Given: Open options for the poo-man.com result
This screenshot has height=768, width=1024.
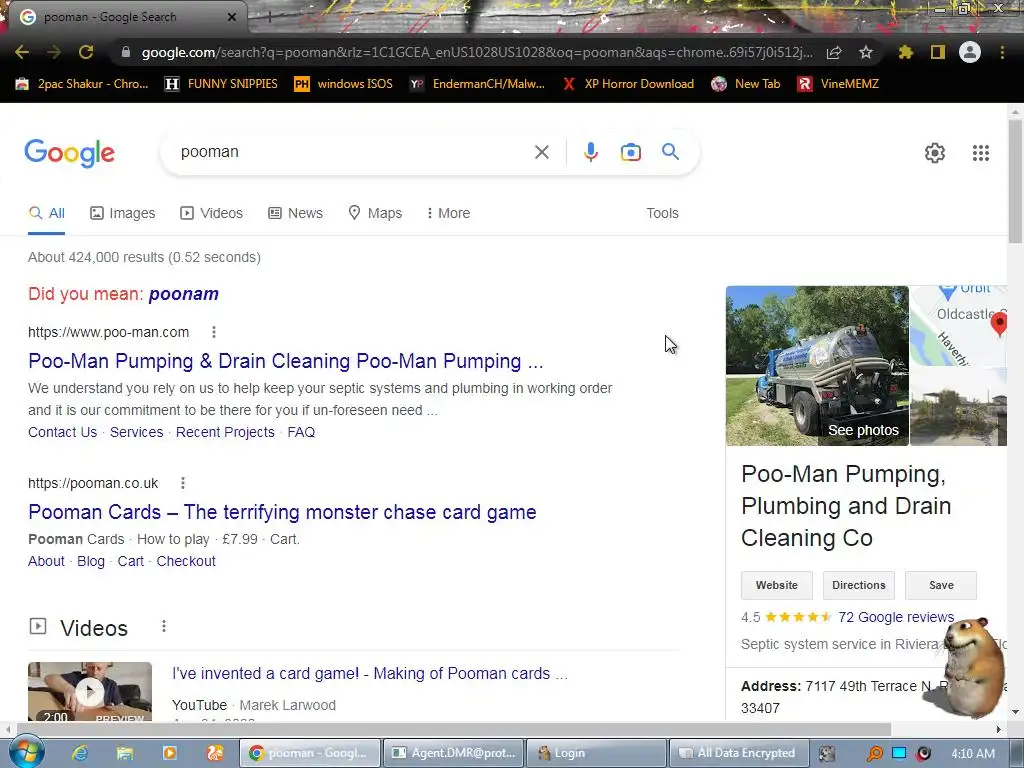Looking at the screenshot, I should tap(214, 332).
